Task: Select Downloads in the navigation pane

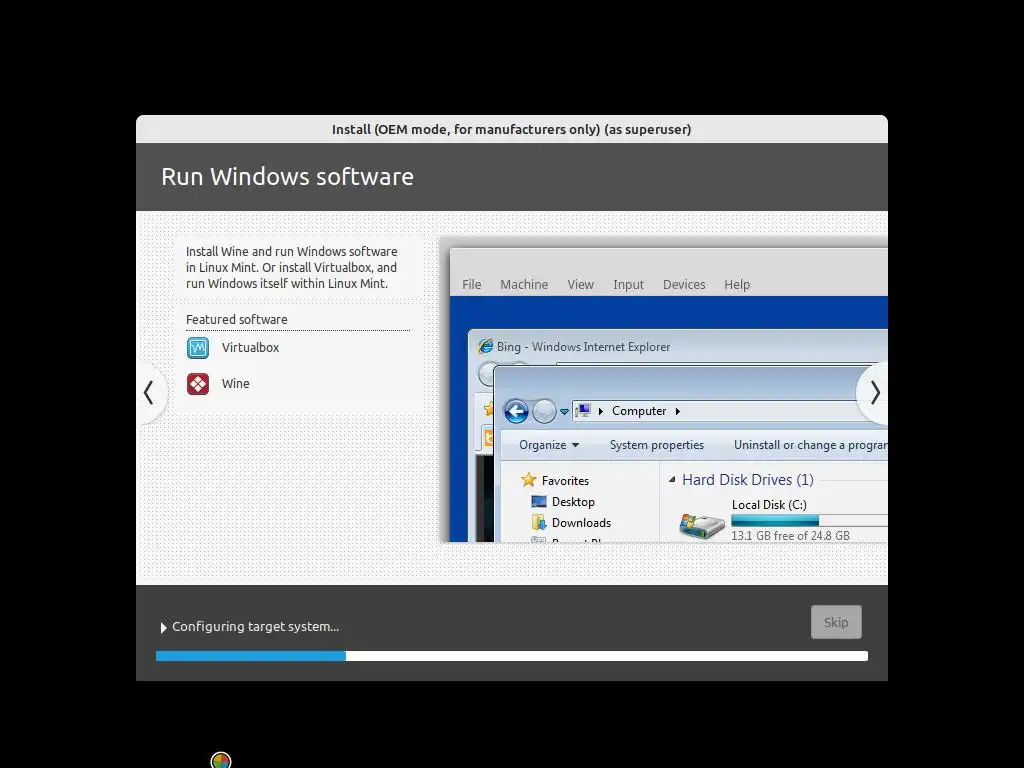Action: [x=581, y=522]
